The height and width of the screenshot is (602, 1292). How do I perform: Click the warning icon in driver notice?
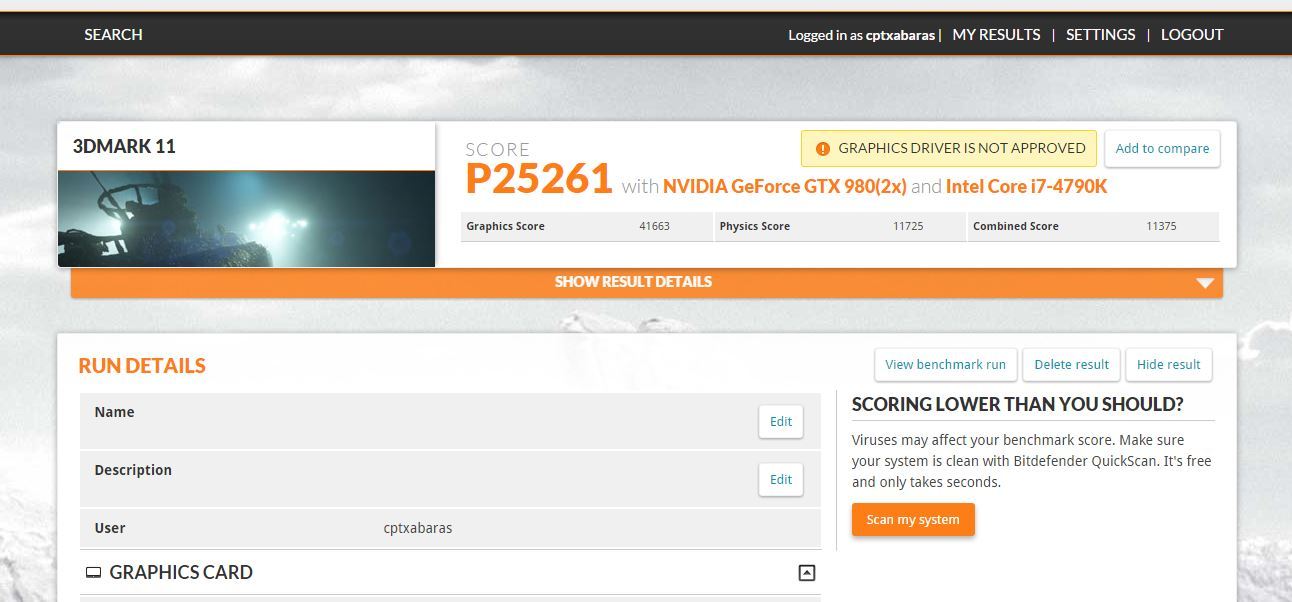823,149
